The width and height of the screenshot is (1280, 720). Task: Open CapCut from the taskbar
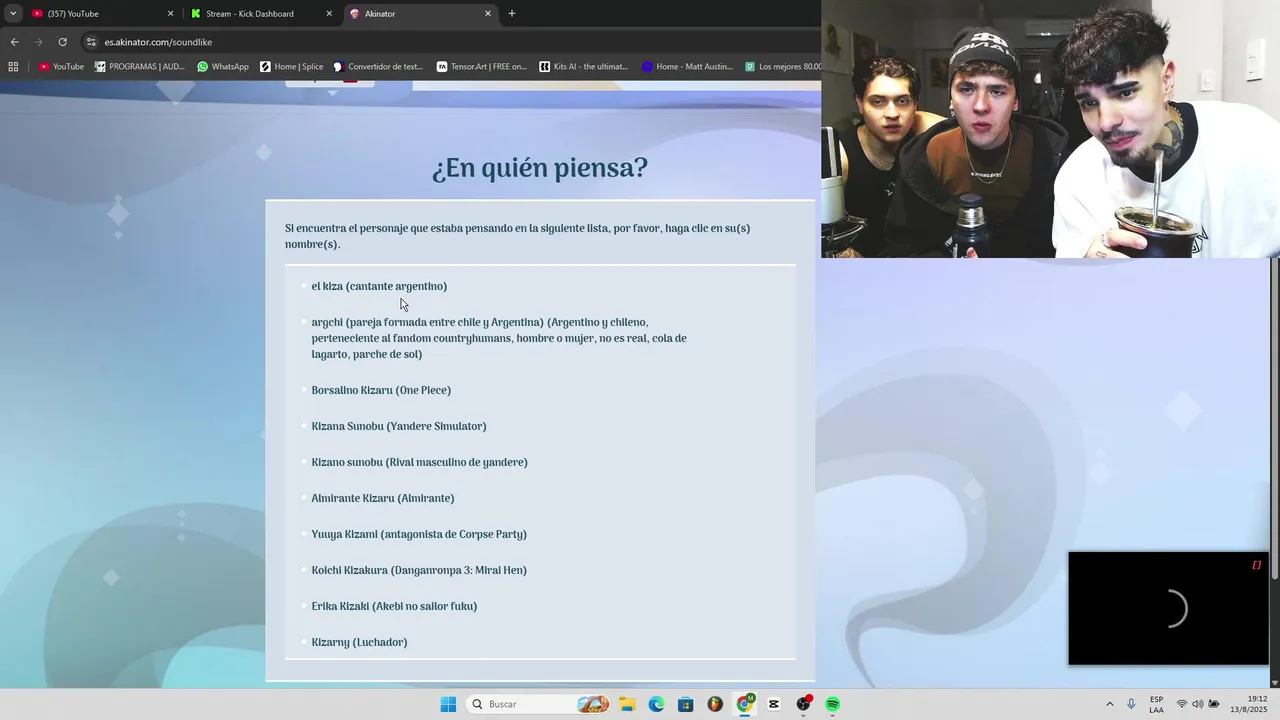[774, 704]
